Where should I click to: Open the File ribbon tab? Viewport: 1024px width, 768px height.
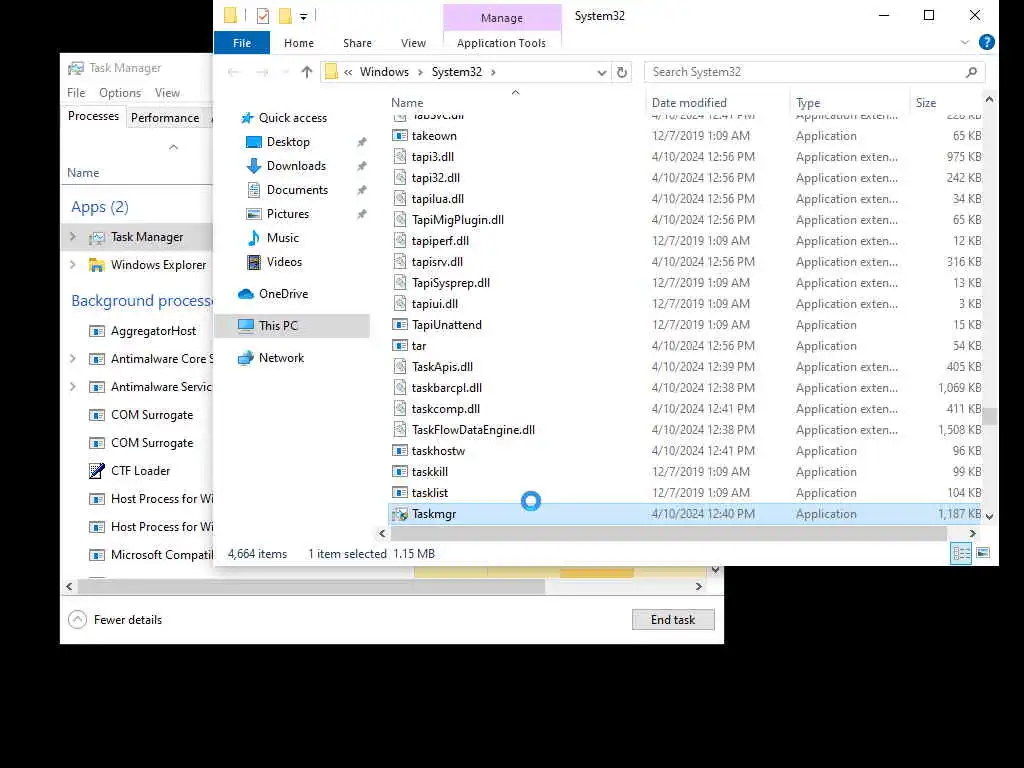pyautogui.click(x=242, y=43)
